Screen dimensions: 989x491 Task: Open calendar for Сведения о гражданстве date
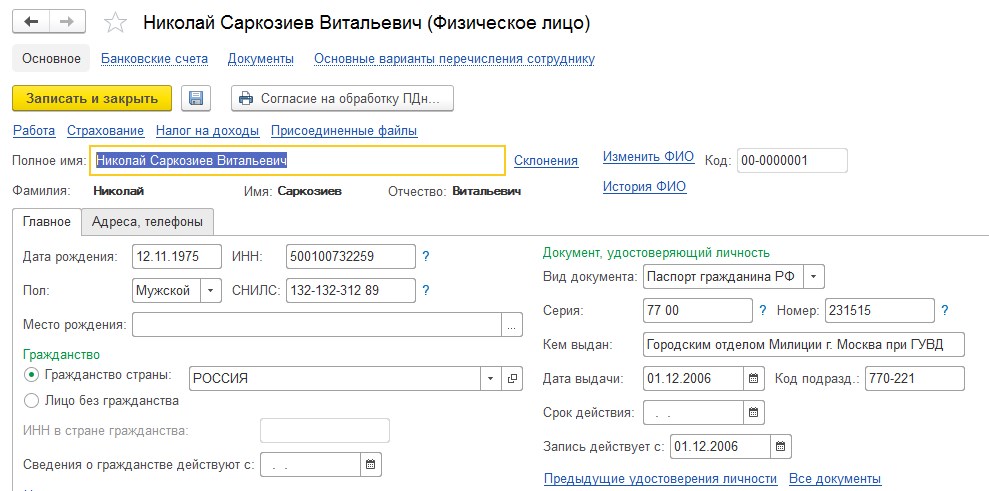371,464
